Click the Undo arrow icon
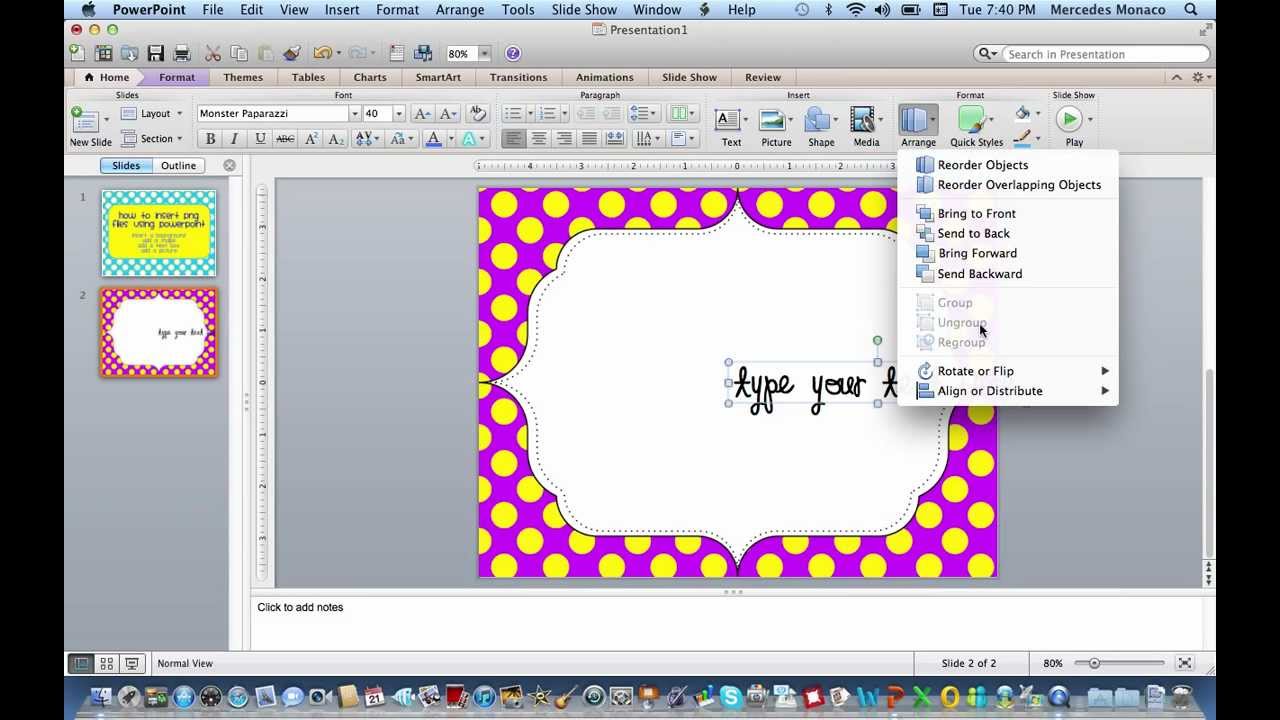Viewport: 1280px width, 720px height. [x=321, y=53]
